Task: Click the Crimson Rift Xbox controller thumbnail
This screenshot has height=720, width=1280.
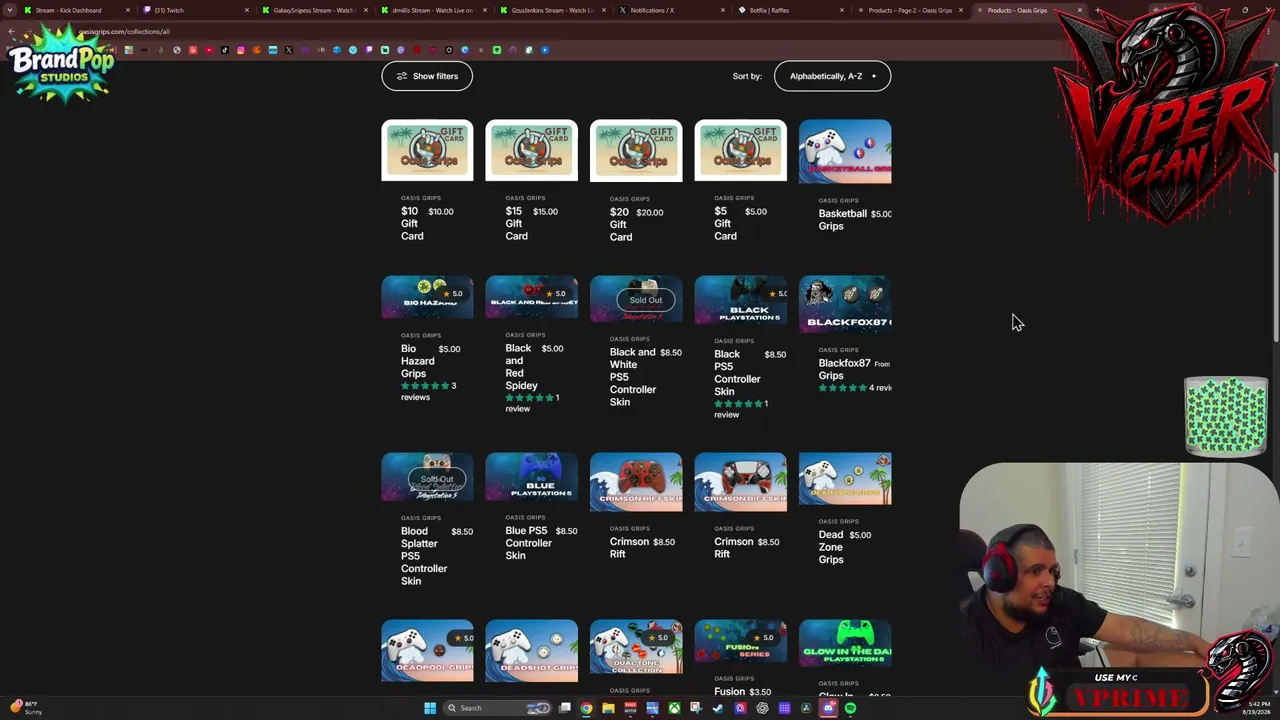Action: (636, 482)
